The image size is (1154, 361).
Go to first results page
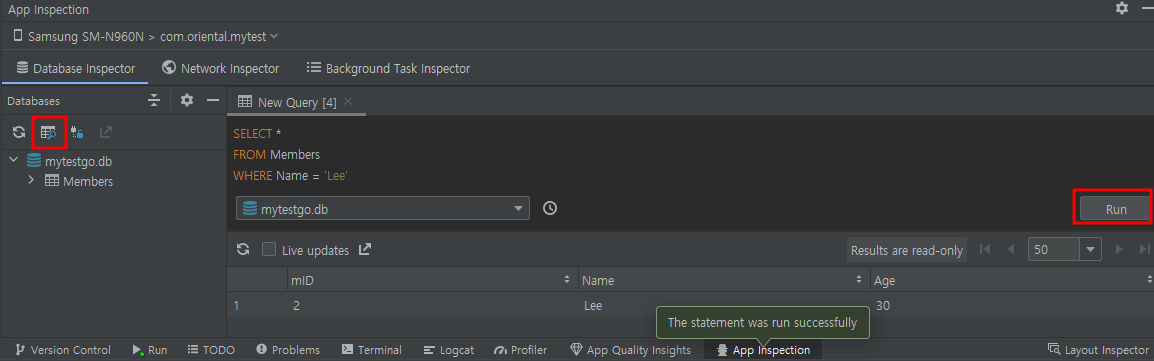pyautogui.click(x=985, y=249)
